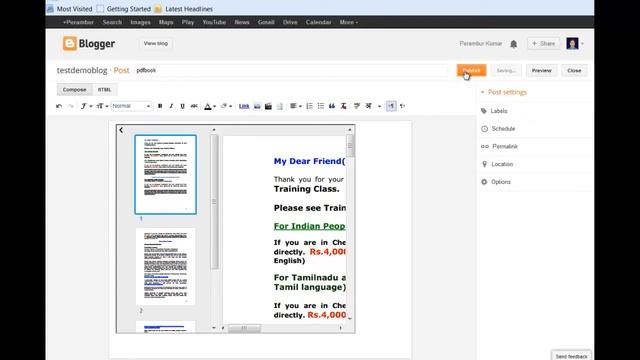The height and width of the screenshot is (360, 640).
Task: Apply blockquote formatting
Action: point(332,106)
